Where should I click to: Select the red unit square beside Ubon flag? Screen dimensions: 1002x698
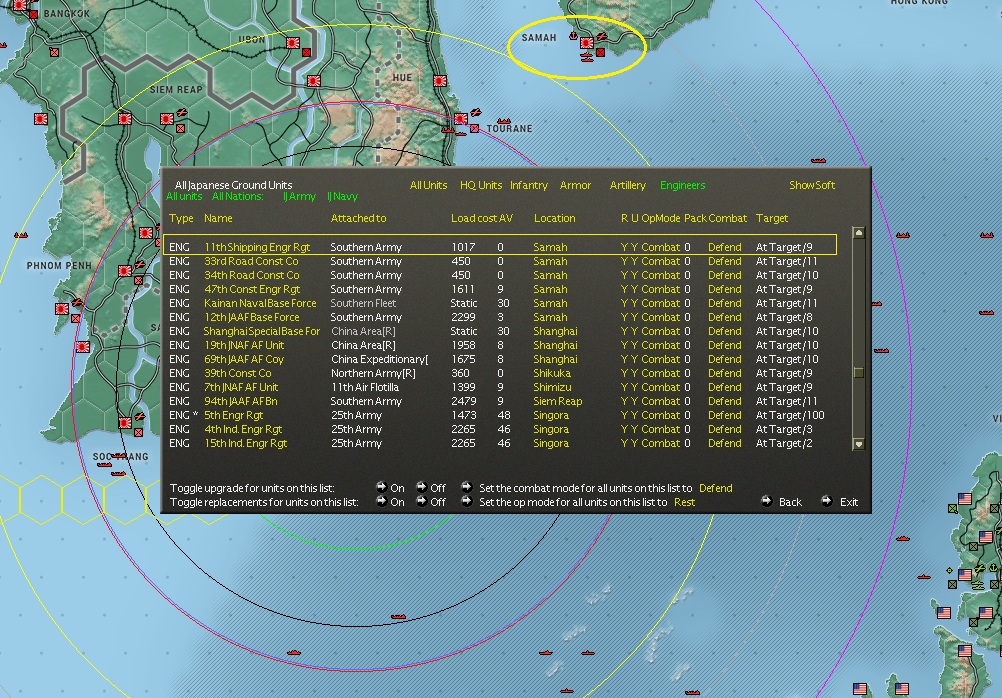[306, 52]
